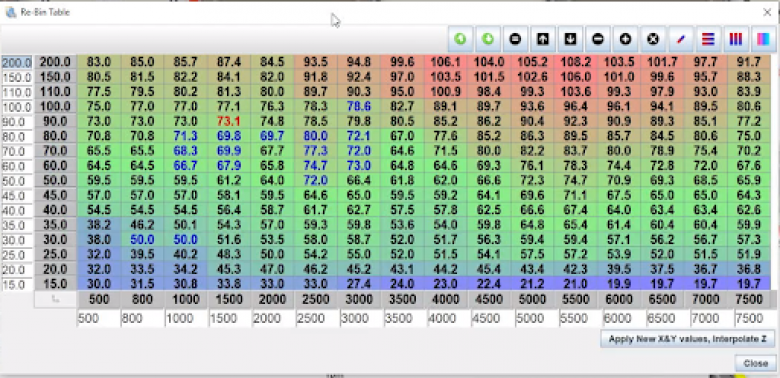
Task: Select table cell with value 24.0
Action: [x=402, y=284]
